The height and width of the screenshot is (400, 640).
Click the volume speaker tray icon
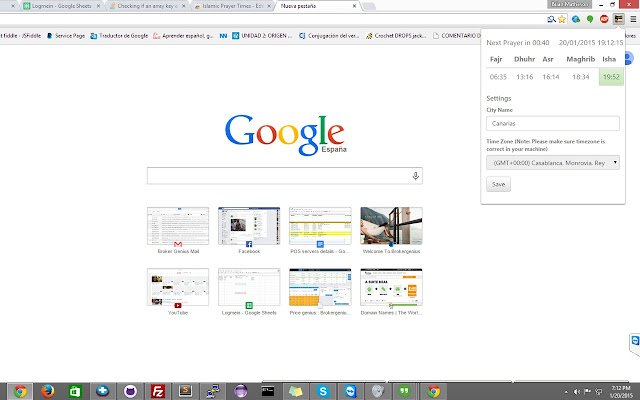577,392
